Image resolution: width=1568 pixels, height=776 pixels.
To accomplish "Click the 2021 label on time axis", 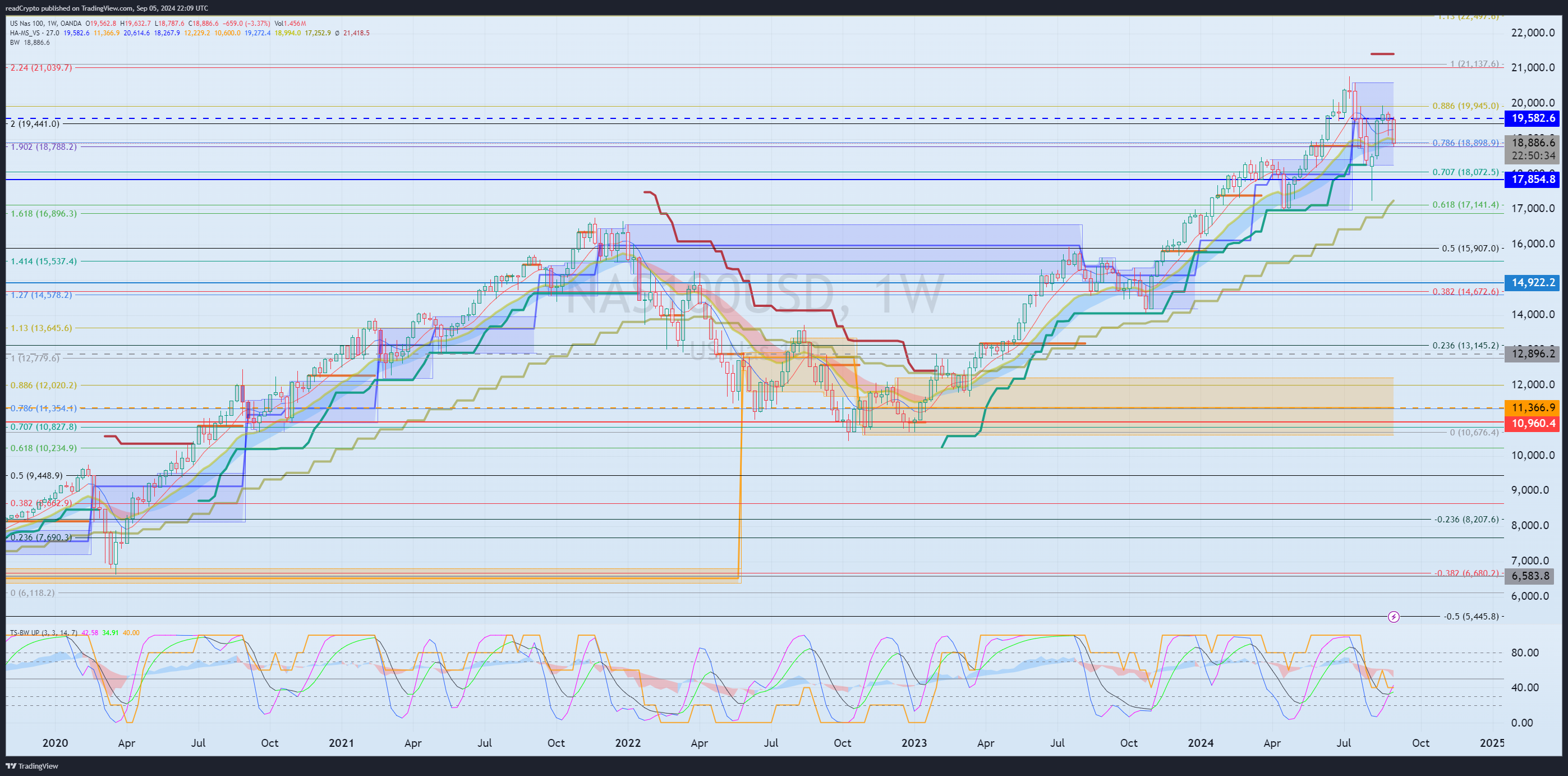I will pos(341,742).
